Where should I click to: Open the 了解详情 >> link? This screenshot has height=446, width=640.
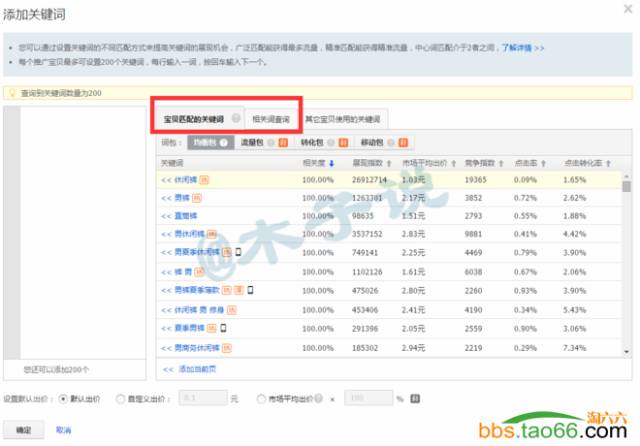coord(523,48)
